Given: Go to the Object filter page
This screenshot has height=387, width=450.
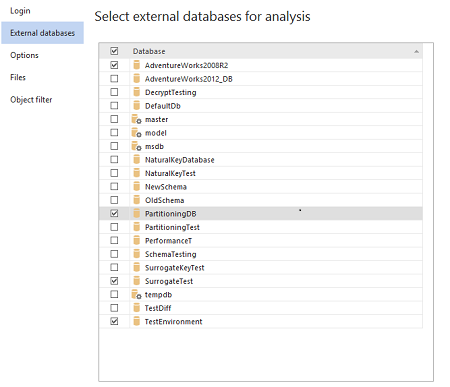Looking at the screenshot, I should (x=31, y=100).
